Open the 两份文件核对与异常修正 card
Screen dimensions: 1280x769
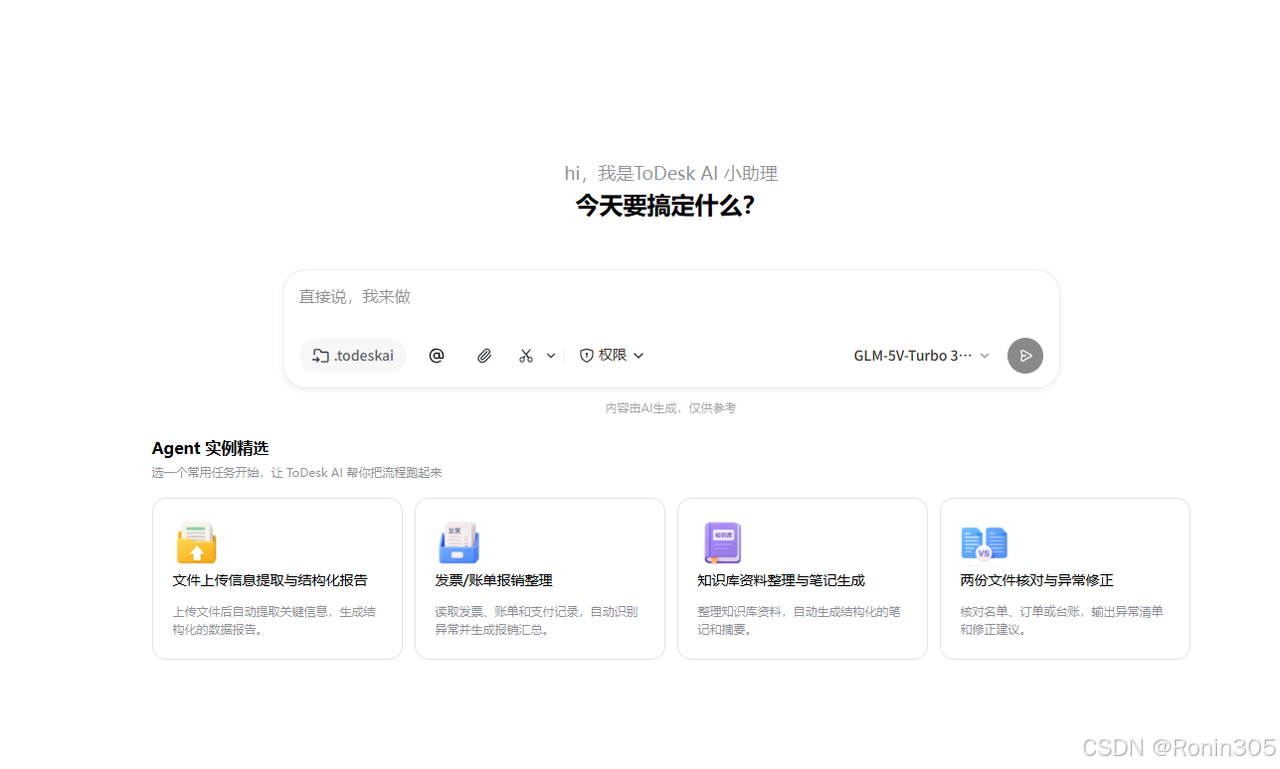(x=1065, y=579)
